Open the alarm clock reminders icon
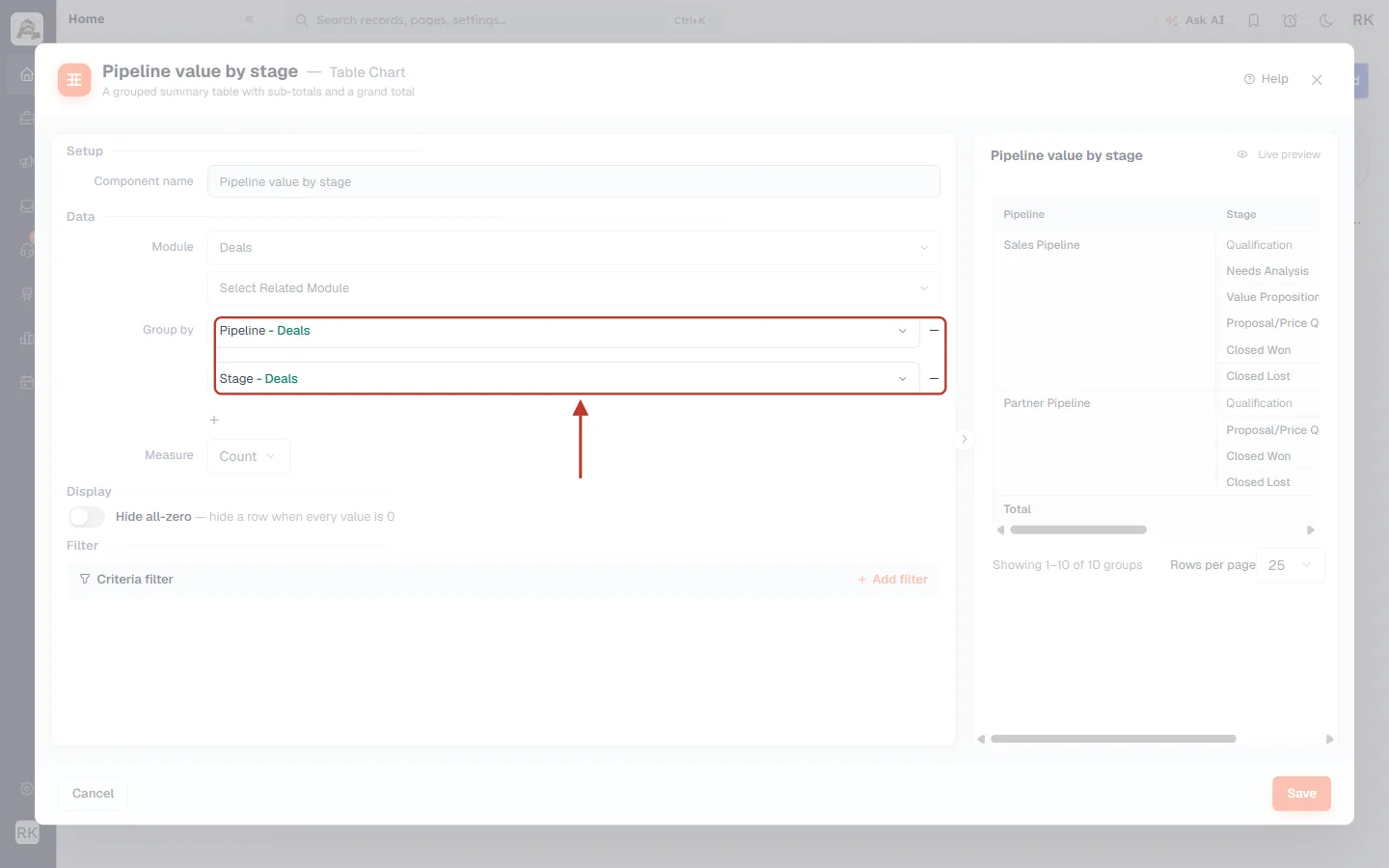Image resolution: width=1389 pixels, height=868 pixels. 1290,20
